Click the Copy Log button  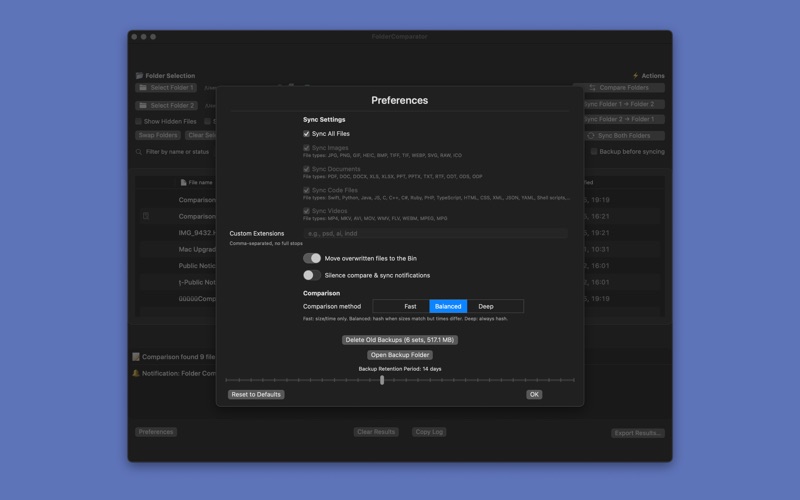click(429, 432)
